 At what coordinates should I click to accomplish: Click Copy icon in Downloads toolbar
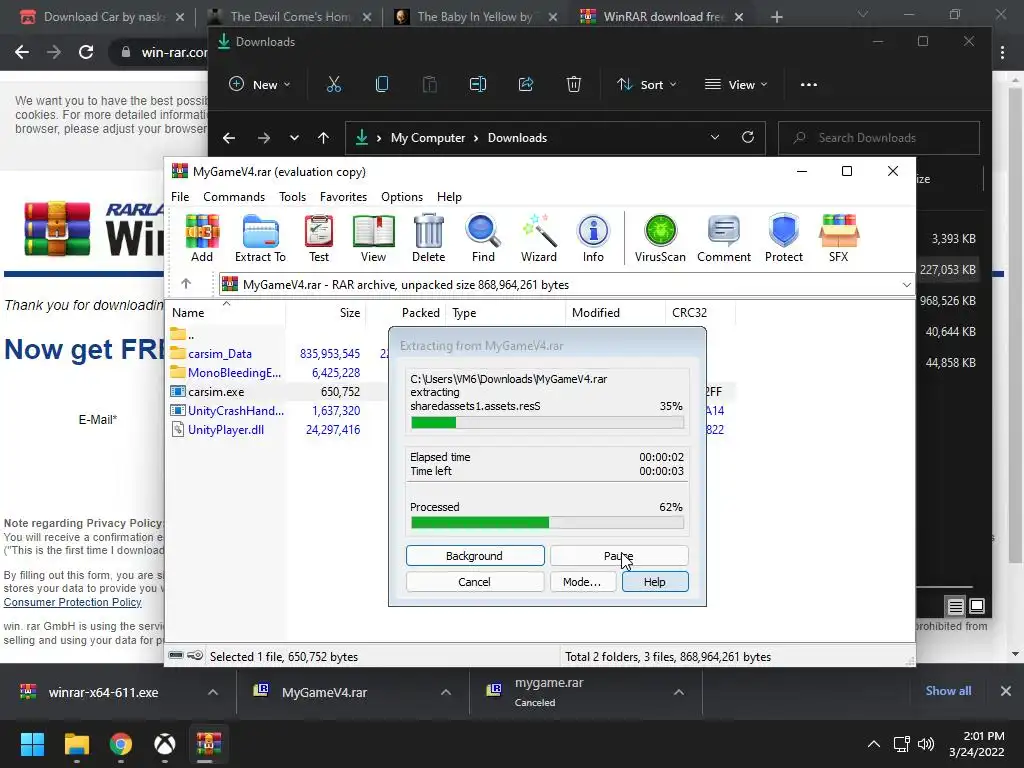382,84
